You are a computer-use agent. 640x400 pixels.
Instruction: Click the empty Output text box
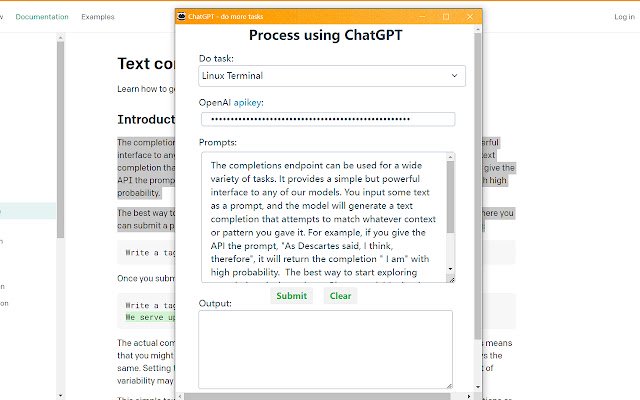click(325, 349)
